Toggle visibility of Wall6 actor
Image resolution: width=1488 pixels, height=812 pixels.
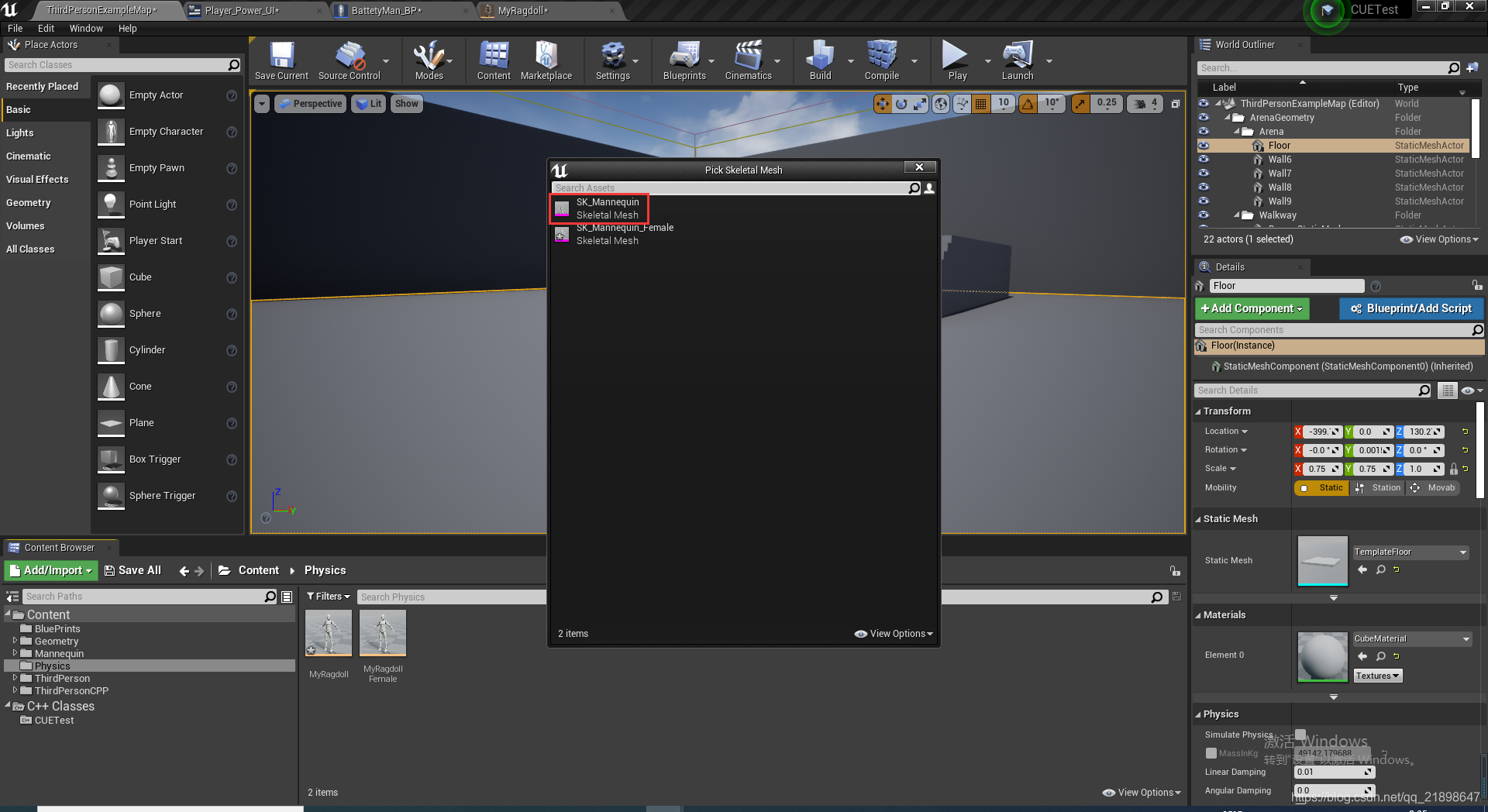(1204, 160)
